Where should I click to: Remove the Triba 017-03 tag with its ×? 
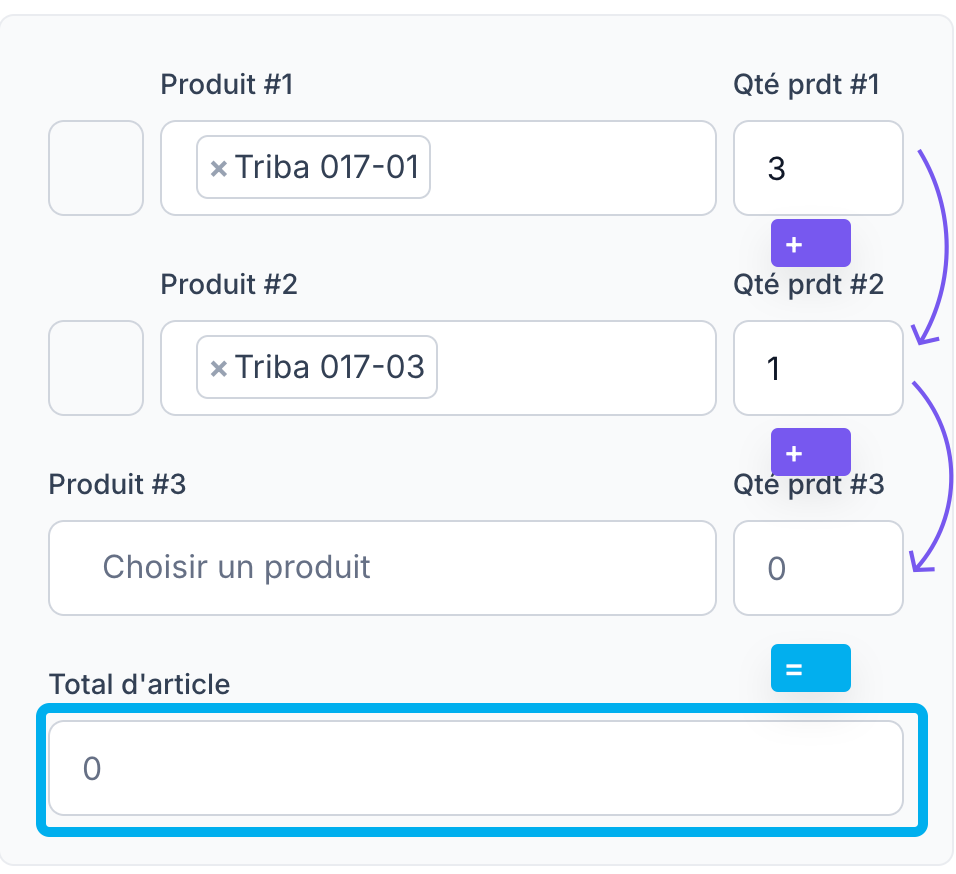(x=218, y=369)
